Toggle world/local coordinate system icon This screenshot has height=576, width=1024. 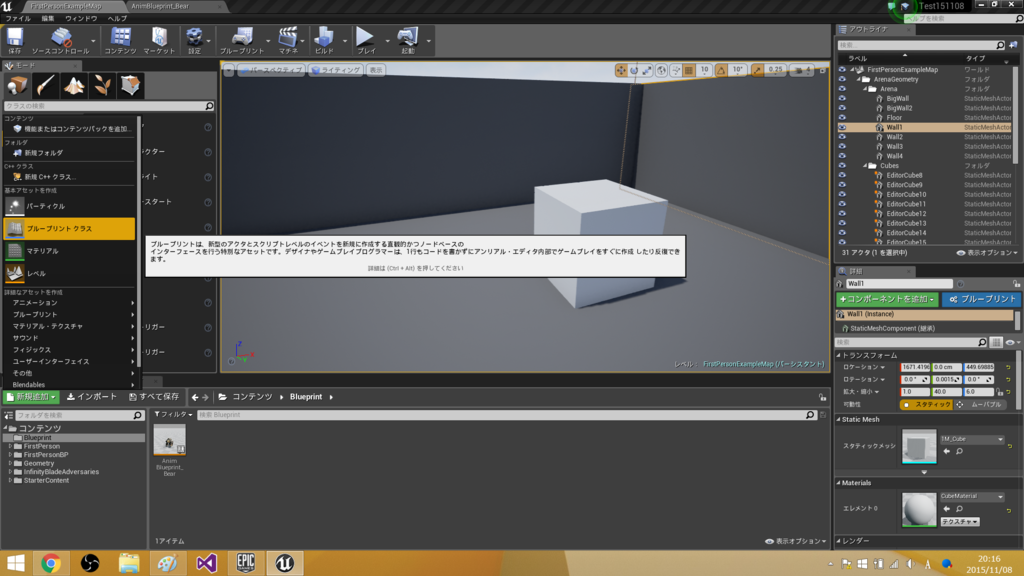662,70
